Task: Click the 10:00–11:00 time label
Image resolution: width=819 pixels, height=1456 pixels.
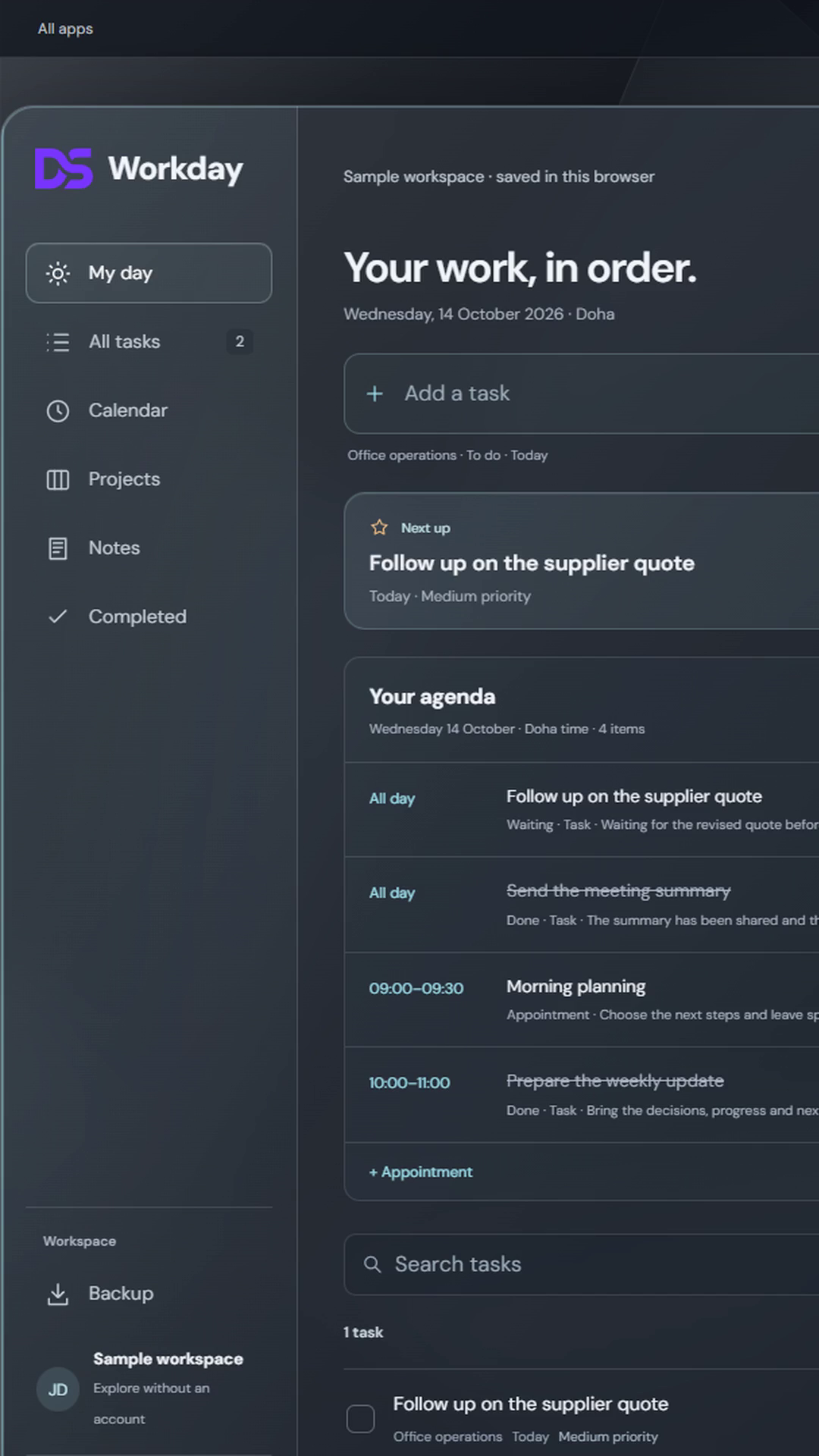Action: 409,1083
